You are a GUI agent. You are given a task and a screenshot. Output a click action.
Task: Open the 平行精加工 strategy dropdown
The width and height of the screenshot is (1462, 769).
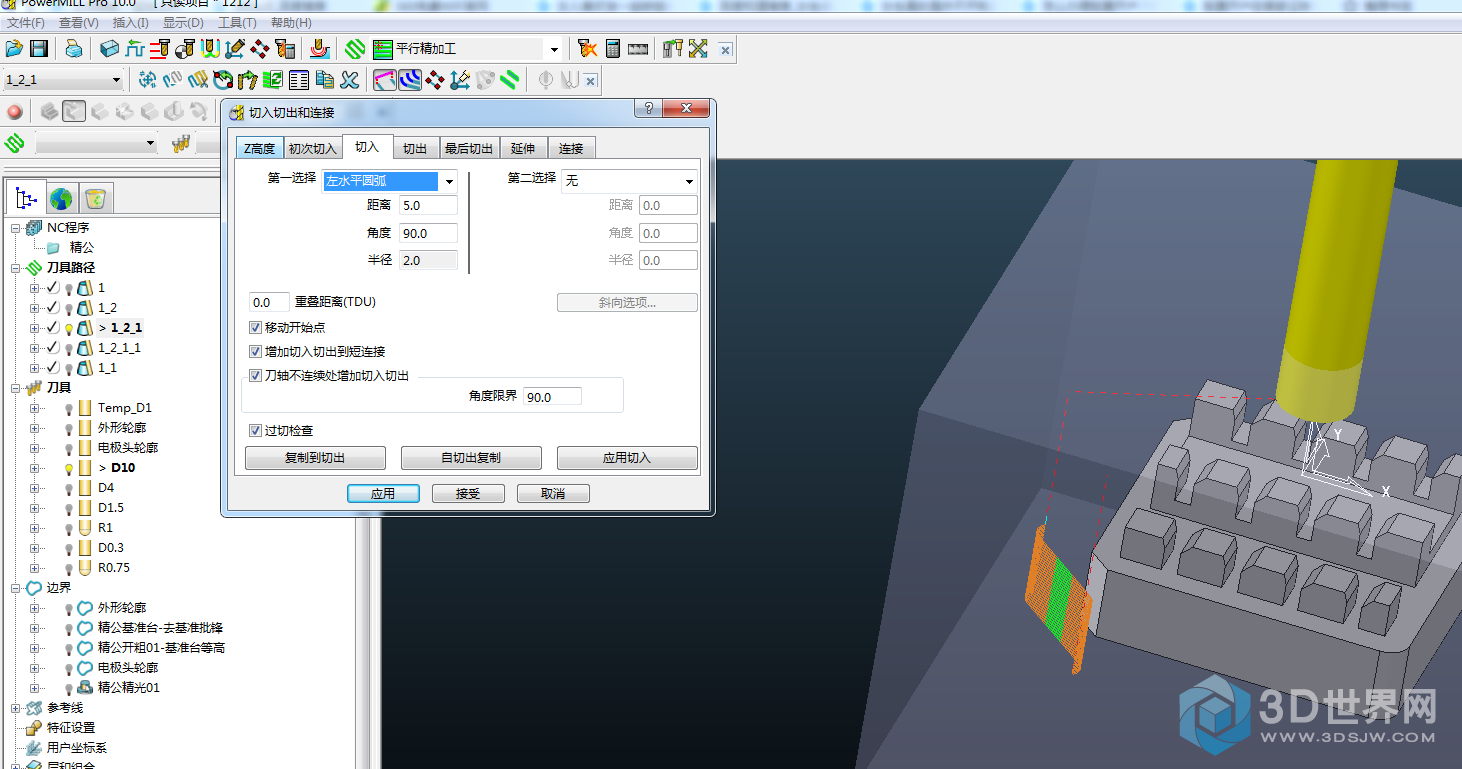[x=554, y=49]
